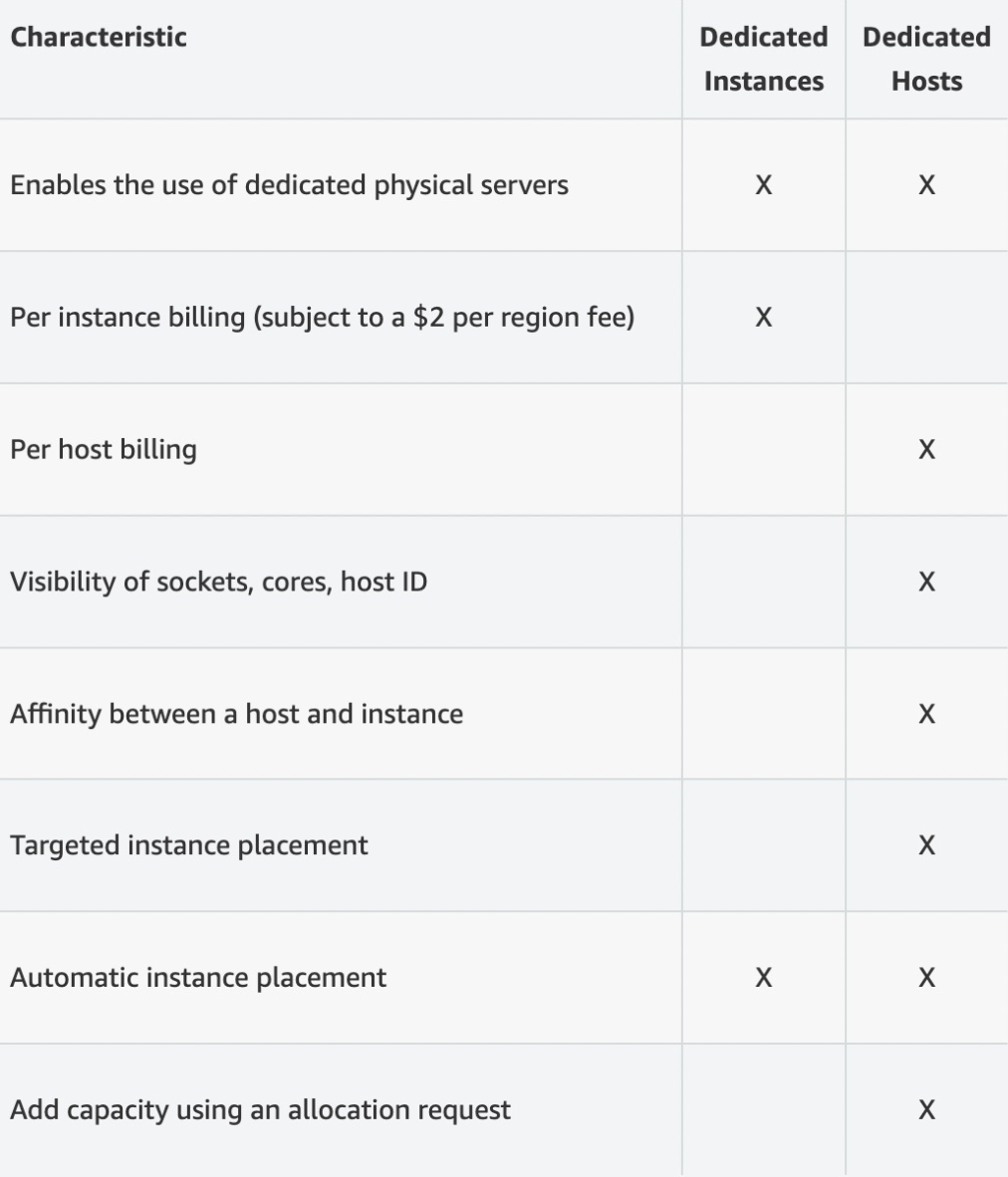Click Dedicated Hosts X for dedicated physical servers
This screenshot has width=1008, height=1177.
[x=927, y=185]
